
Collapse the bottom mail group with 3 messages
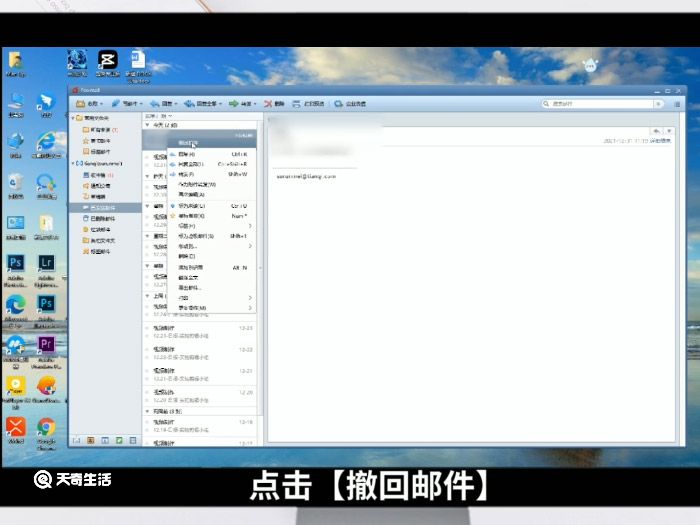click(147, 411)
